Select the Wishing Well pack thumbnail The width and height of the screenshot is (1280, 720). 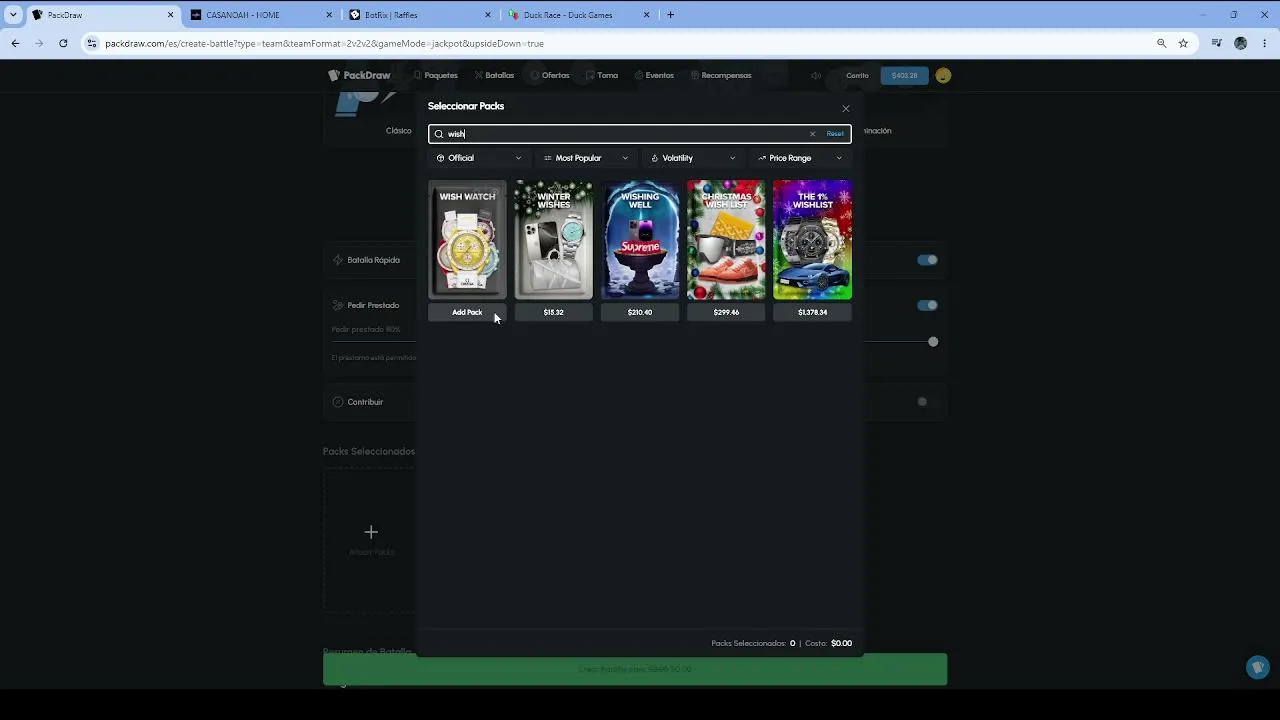coord(640,240)
